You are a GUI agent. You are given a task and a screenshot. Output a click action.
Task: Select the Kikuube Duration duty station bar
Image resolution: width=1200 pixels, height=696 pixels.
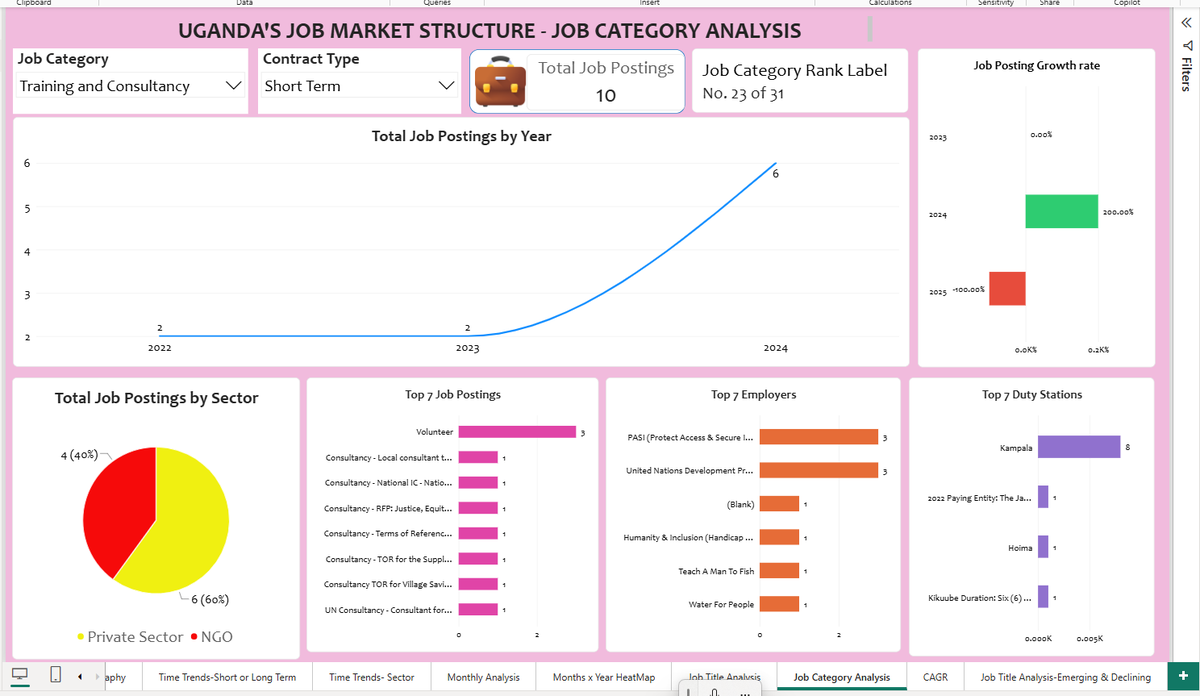pos(1043,597)
